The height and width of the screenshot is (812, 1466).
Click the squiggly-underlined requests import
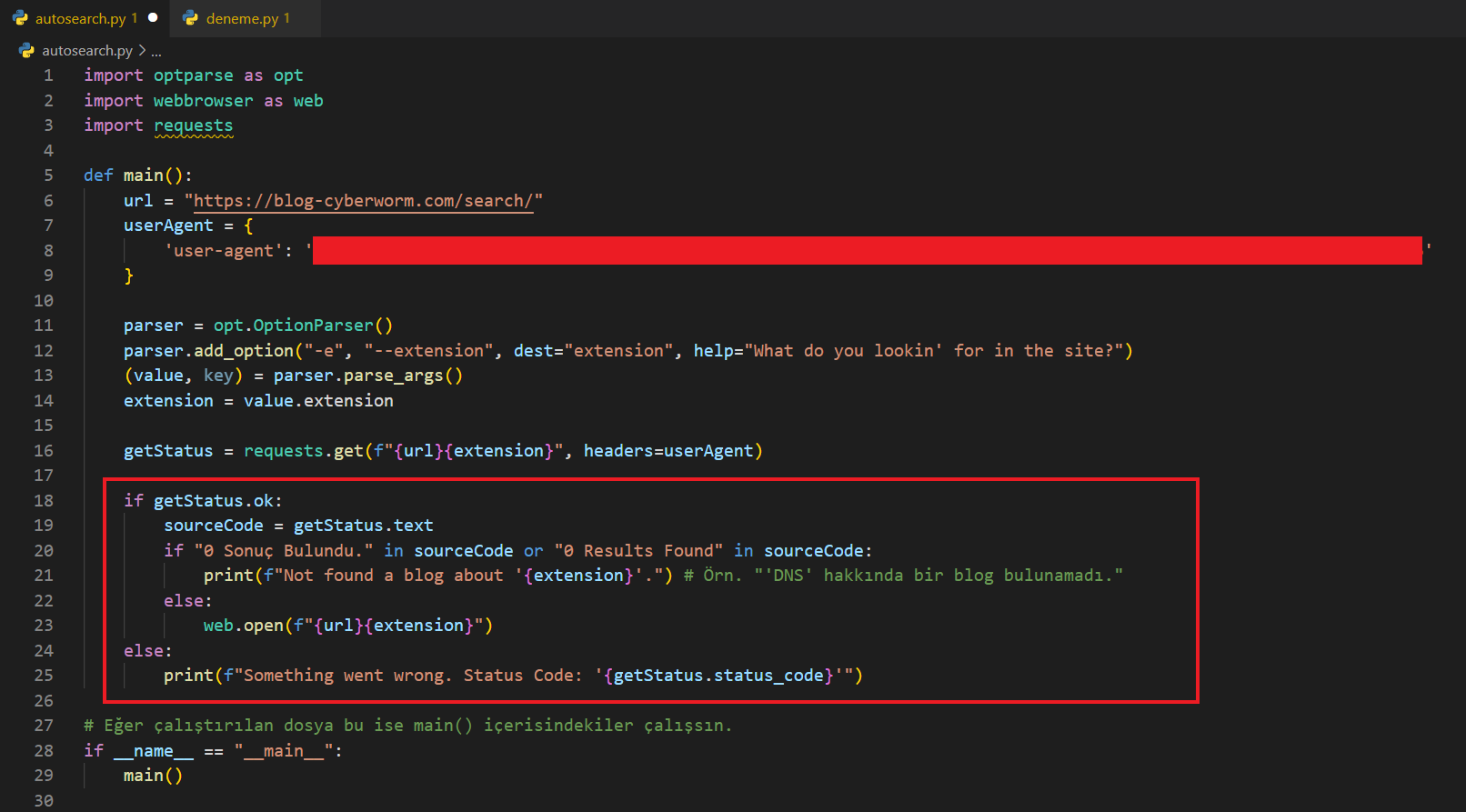193,125
